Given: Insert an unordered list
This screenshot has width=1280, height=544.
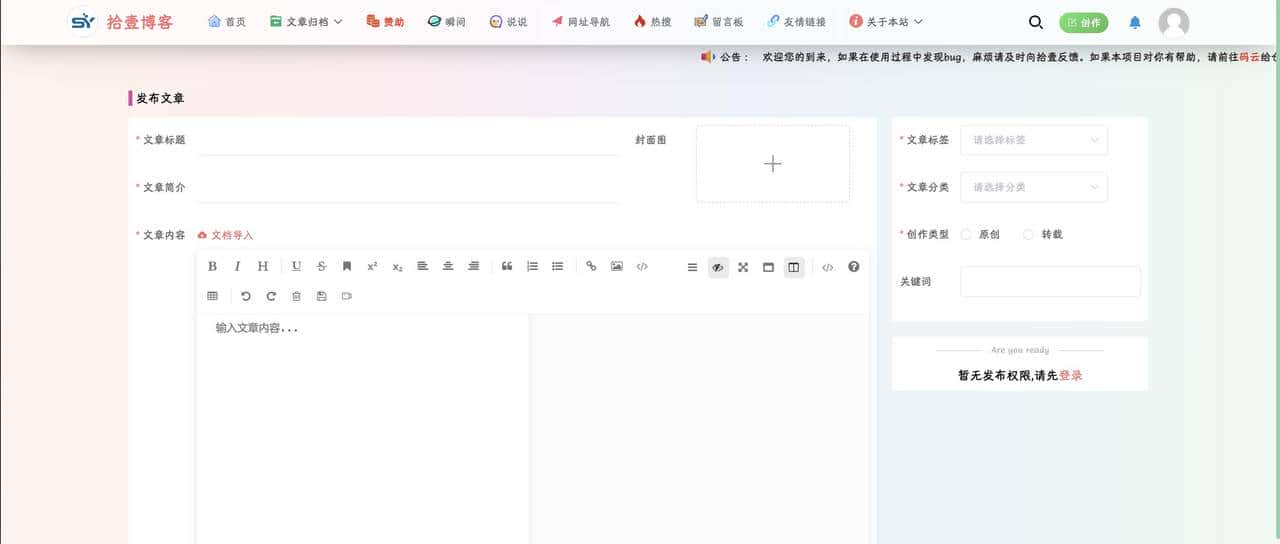Looking at the screenshot, I should [558, 267].
